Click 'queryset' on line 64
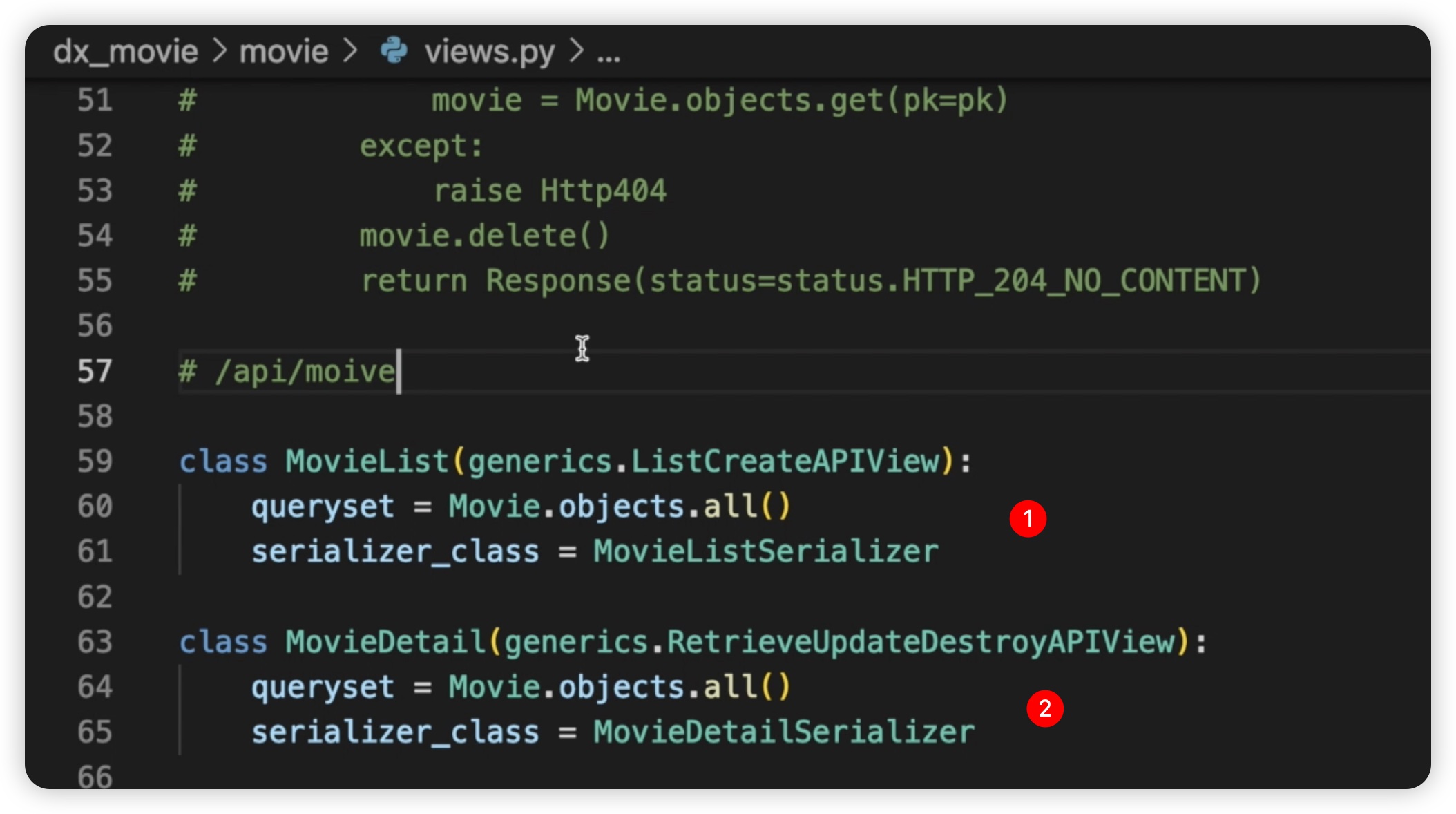This screenshot has width=1456, height=814. (323, 688)
